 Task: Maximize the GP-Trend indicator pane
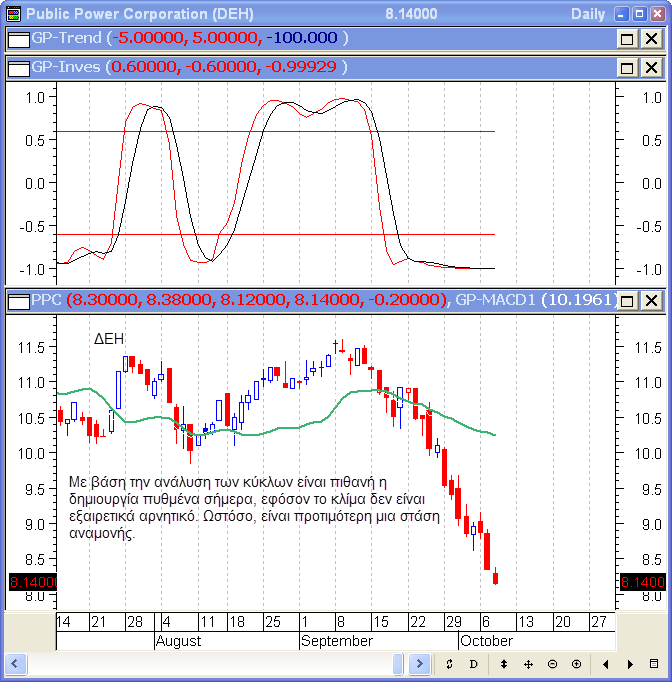click(628, 39)
